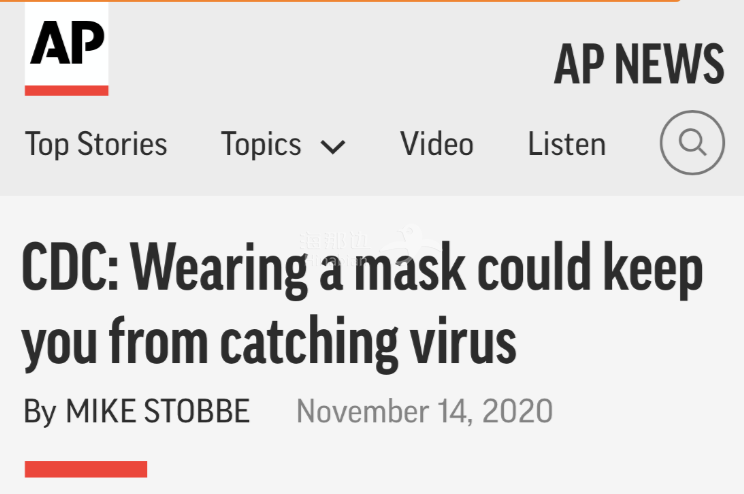Click the headline line "you from catching virus"
Image resolution: width=744 pixels, height=494 pixels.
coord(269,340)
